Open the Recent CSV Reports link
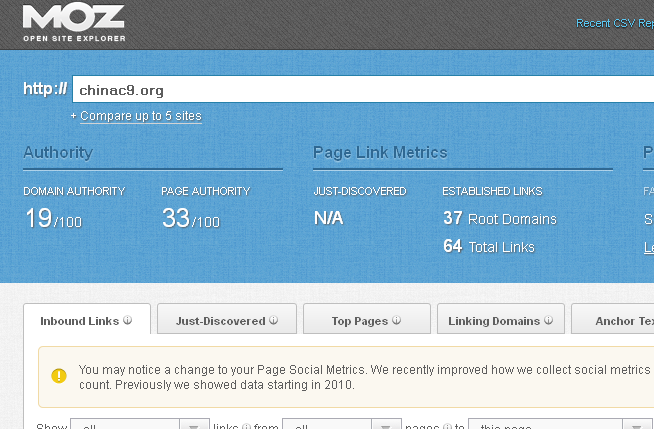Viewport: 654px width, 429px height. [615, 23]
